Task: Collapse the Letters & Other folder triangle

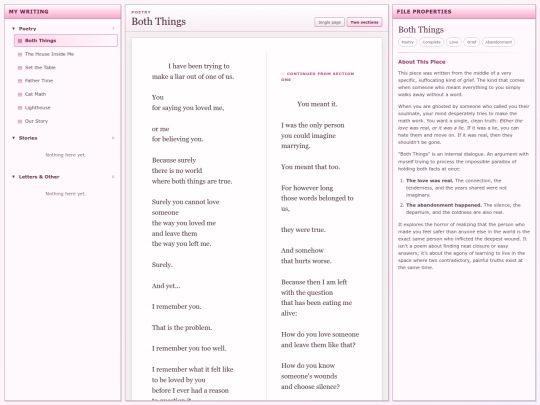Action: click(x=13, y=177)
